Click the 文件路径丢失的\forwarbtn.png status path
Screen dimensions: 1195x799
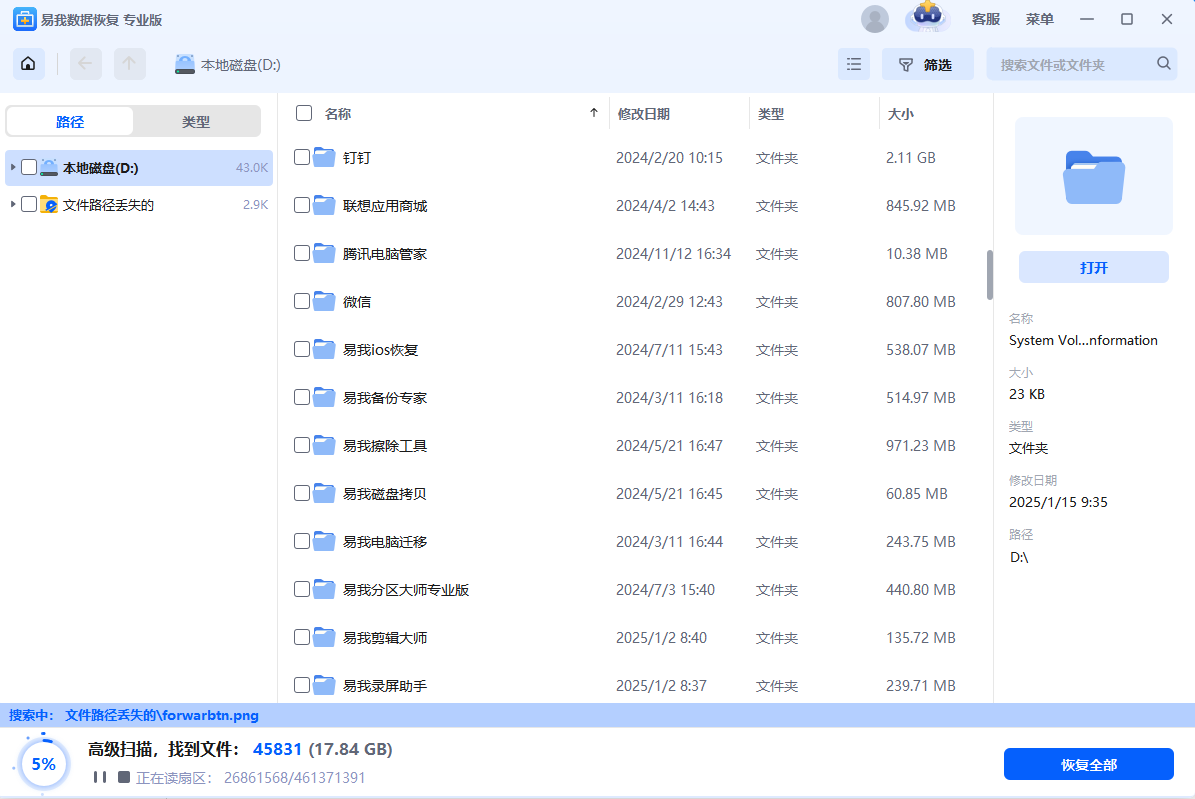point(162,715)
